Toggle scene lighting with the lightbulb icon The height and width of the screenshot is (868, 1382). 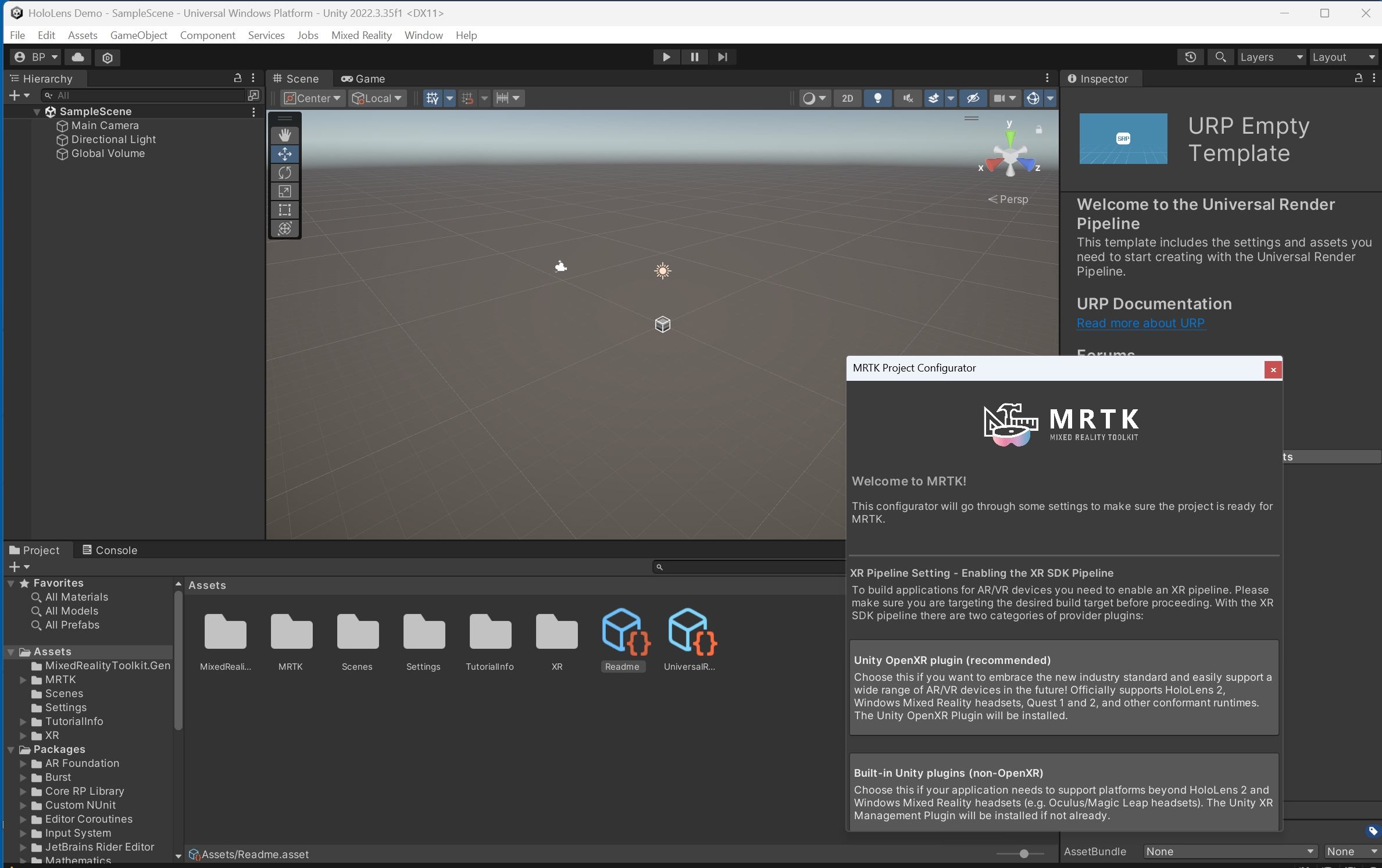point(877,98)
